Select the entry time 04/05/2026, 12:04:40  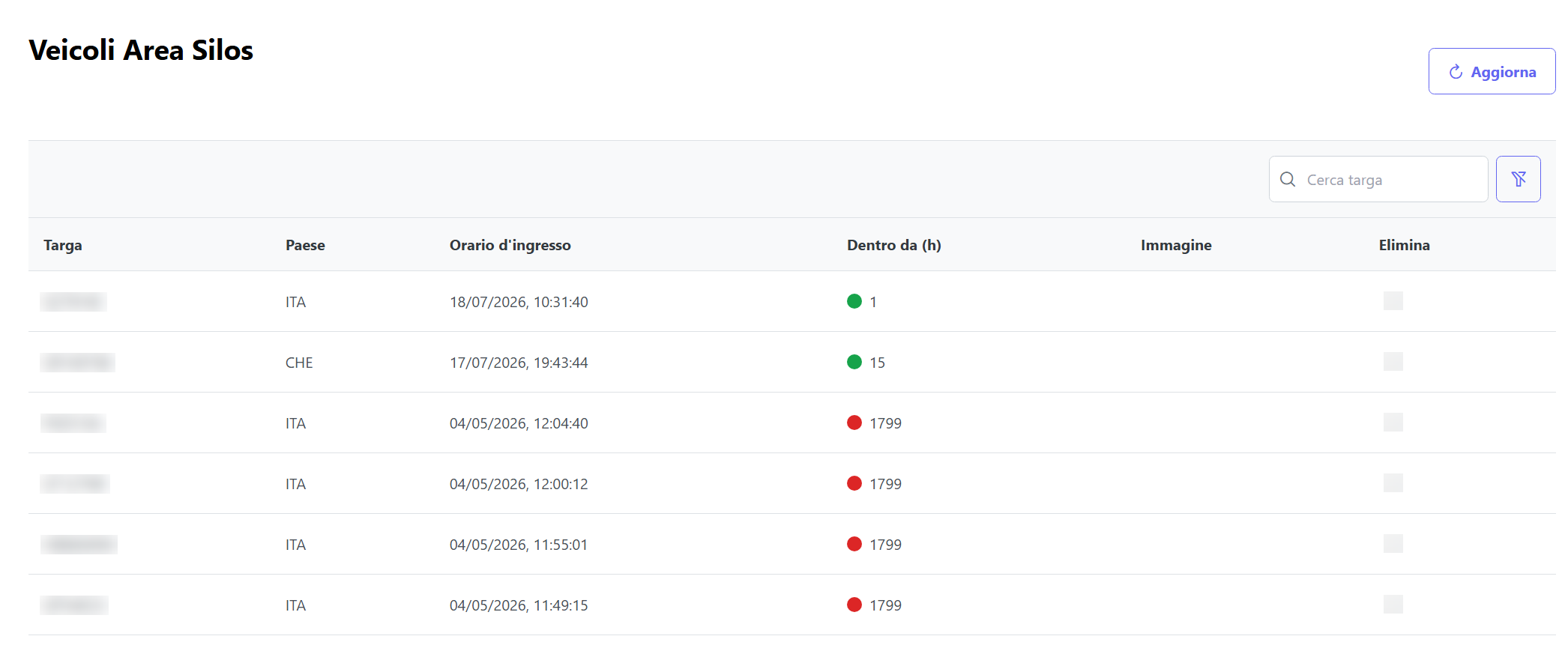519,423
